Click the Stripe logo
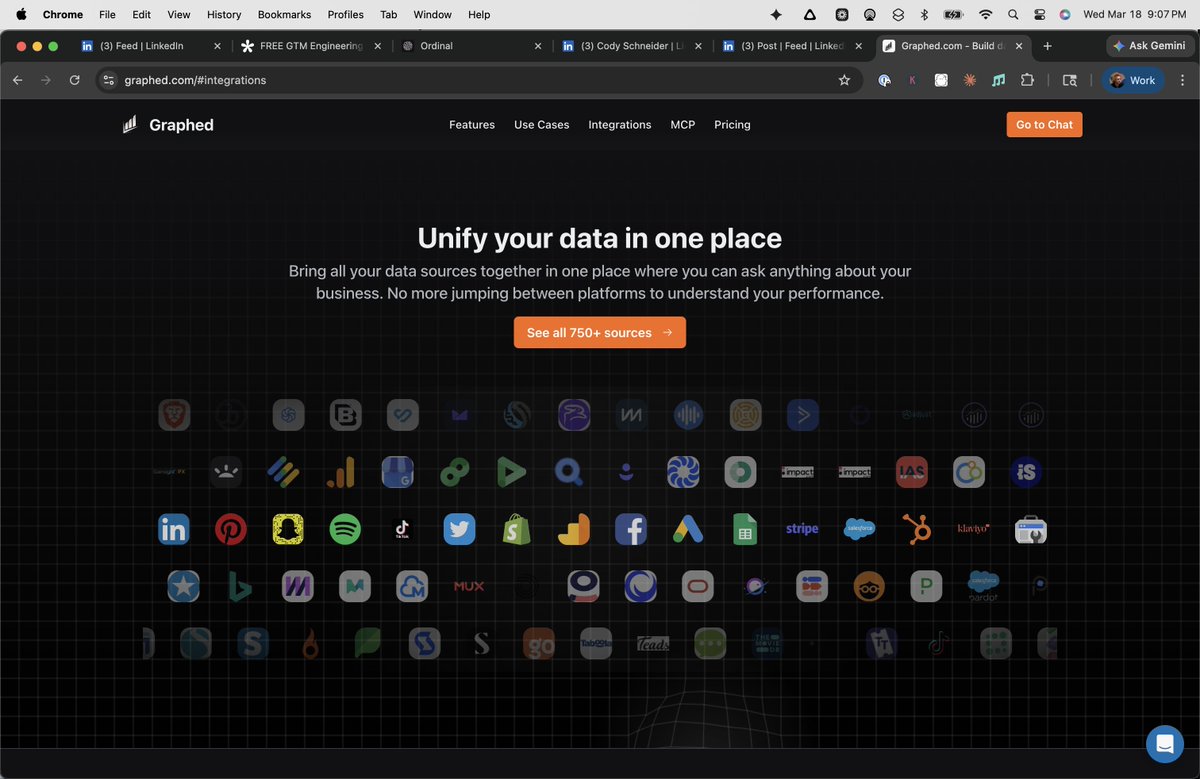Viewport: 1200px width, 779px height. pyautogui.click(x=802, y=529)
